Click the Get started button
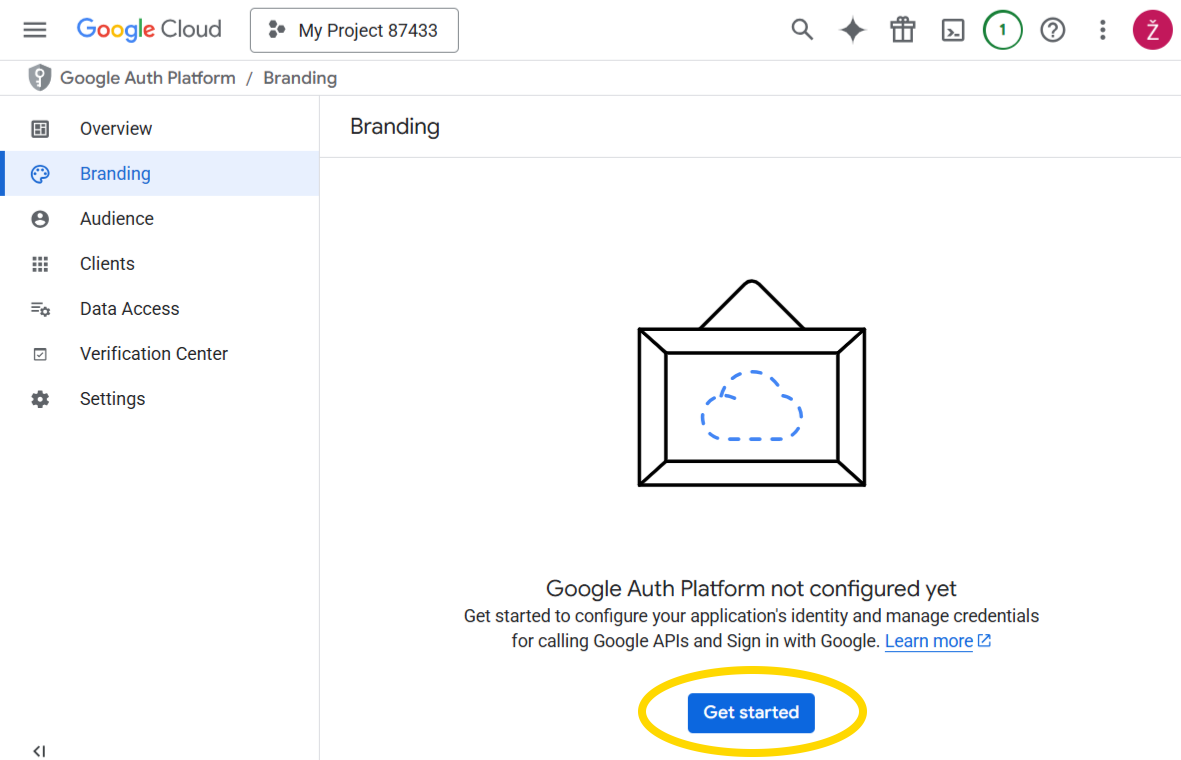This screenshot has width=1181, height=760. (x=750, y=712)
